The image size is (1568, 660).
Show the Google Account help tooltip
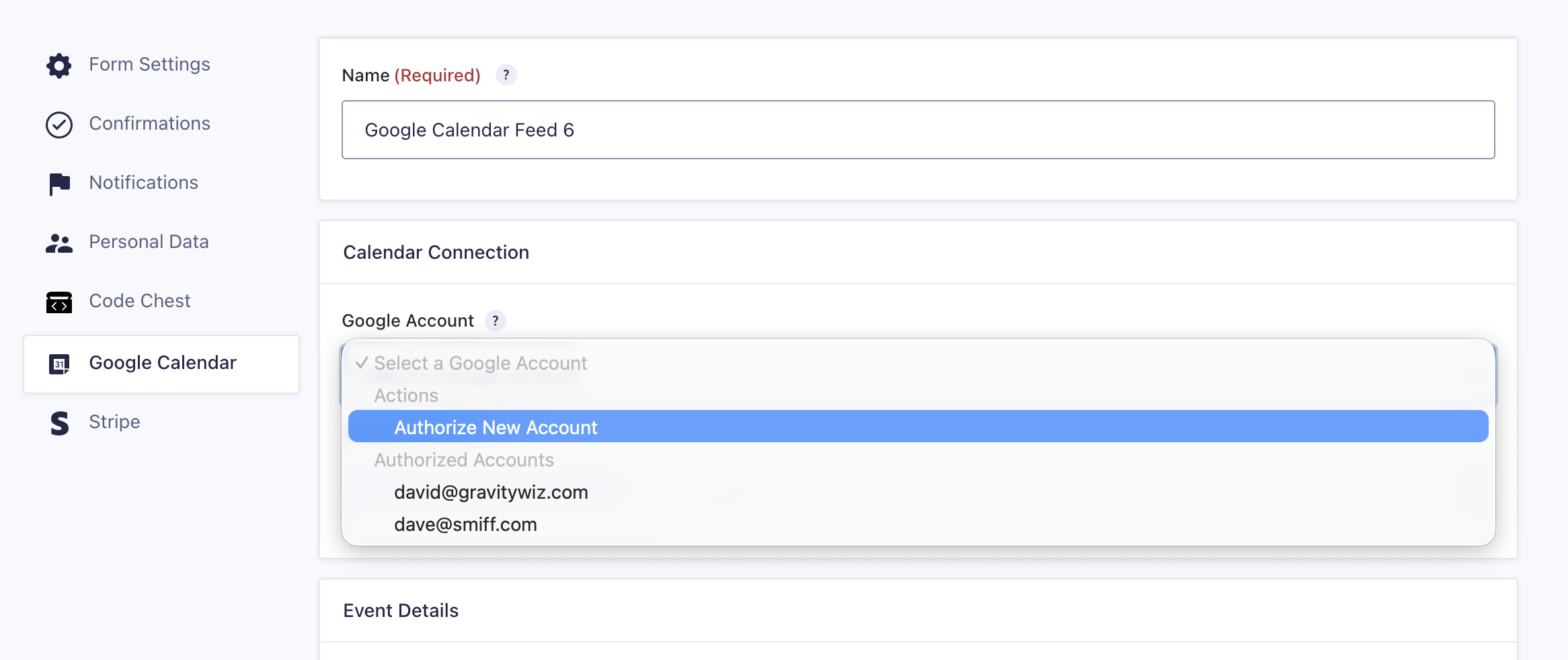[496, 321]
